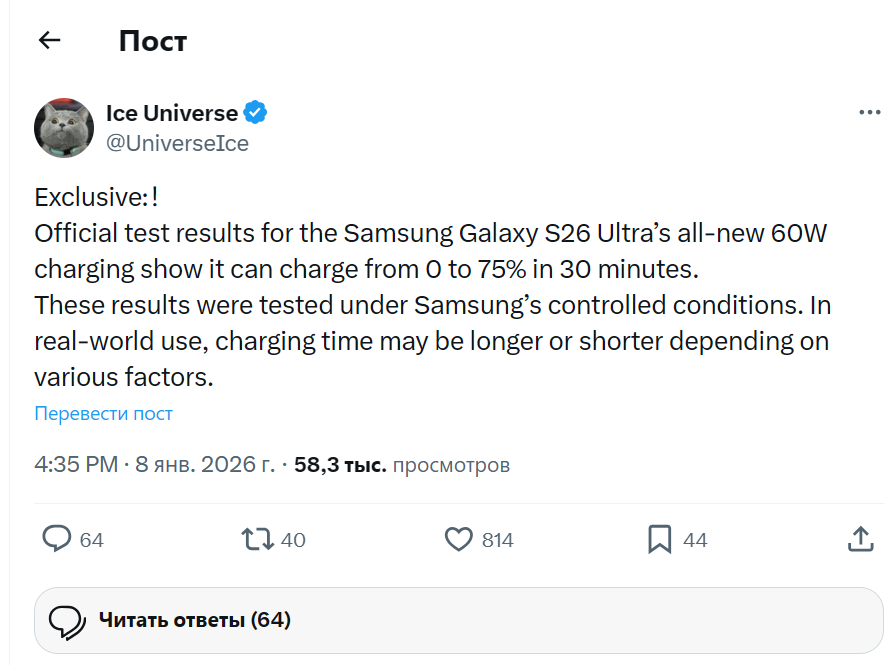Image resolution: width=888 pixels, height=665 pixels.
Task: Click the bubble icon inside 'Читать ответы'
Action: click(x=67, y=621)
